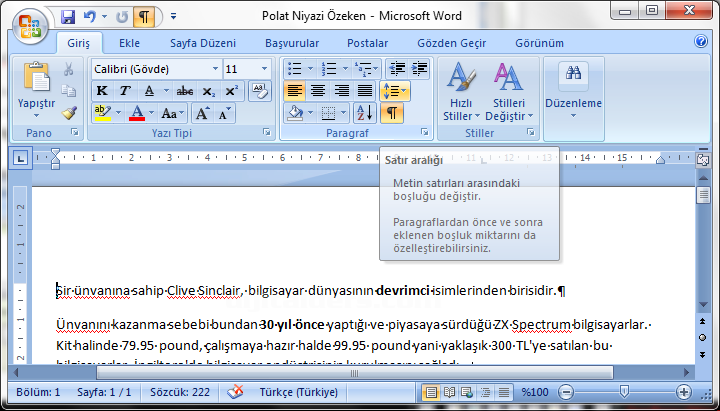Toggle subscript formatting
Screen dimensions: 720x411
(x=208, y=91)
